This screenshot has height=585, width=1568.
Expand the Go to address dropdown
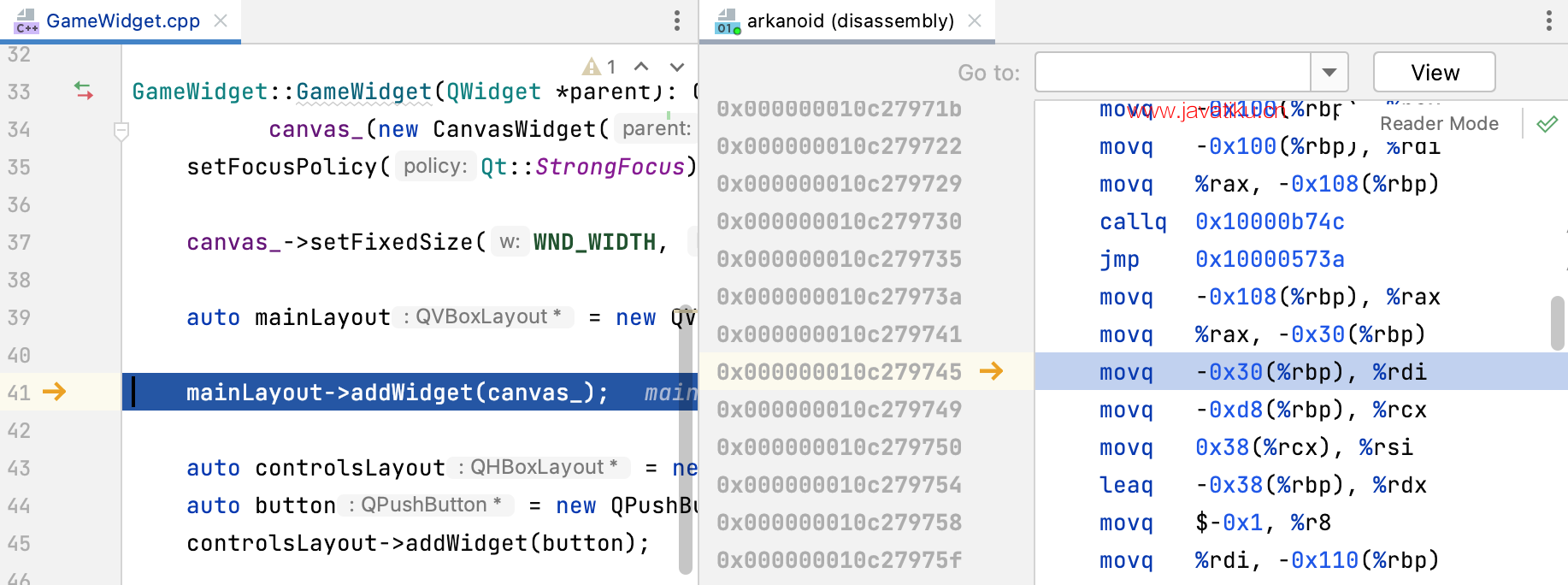pos(1329,72)
